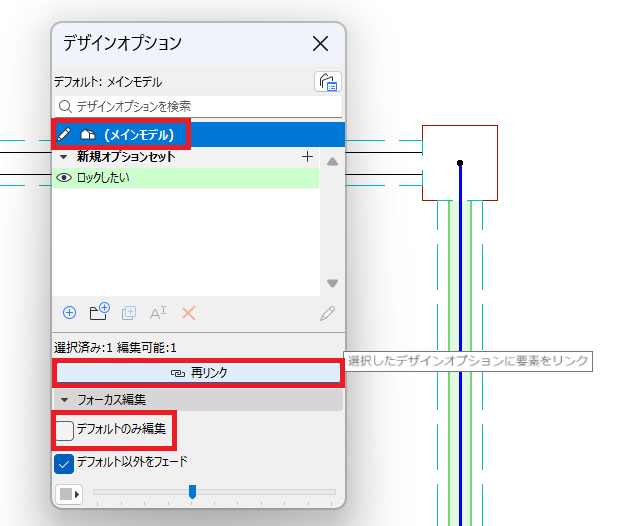Viewport: 634px width, 526px height.
Task: Enable デフォルトのみ編集 checkbox
Action: 65,431
